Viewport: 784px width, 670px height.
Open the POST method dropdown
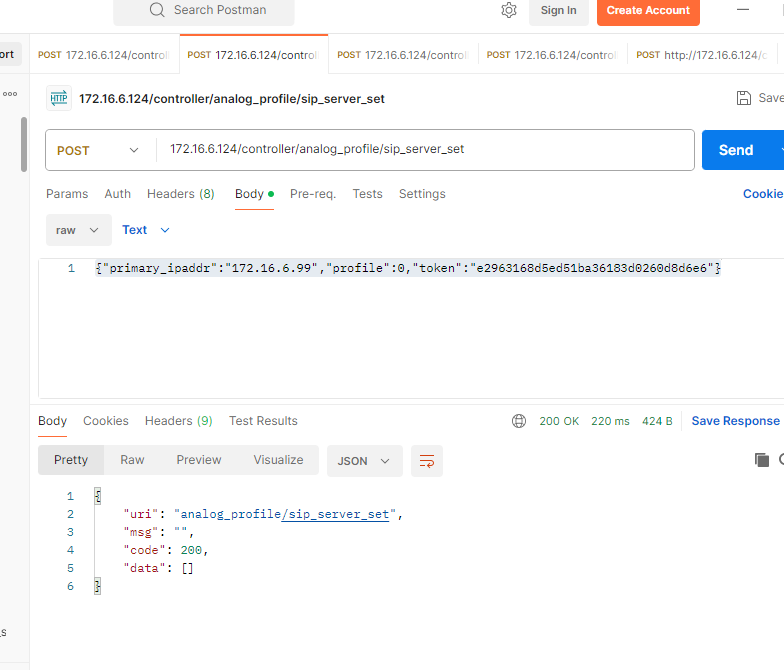point(98,150)
